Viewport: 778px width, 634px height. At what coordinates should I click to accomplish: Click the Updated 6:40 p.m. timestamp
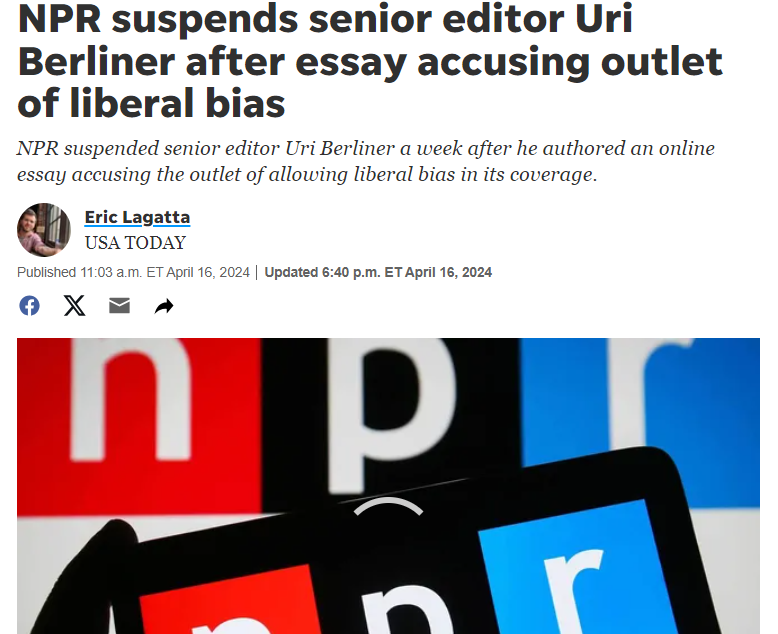pyautogui.click(x=378, y=272)
